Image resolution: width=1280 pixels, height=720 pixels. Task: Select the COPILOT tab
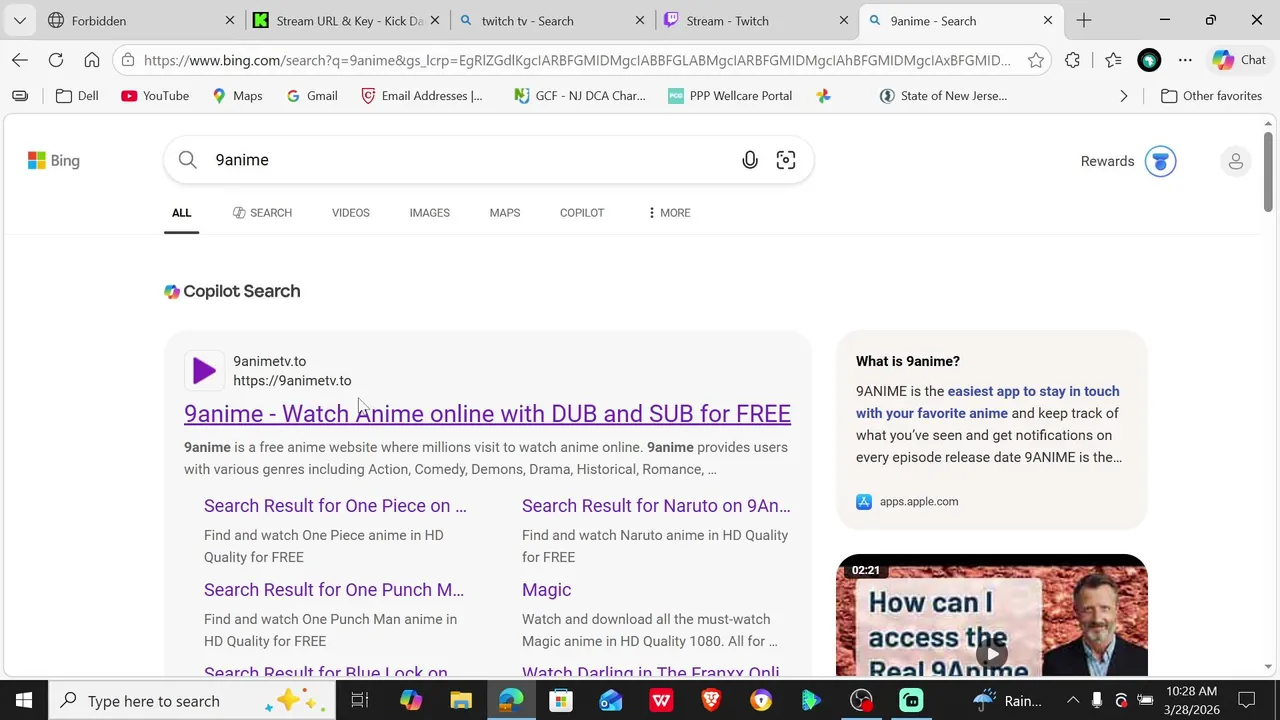[582, 213]
